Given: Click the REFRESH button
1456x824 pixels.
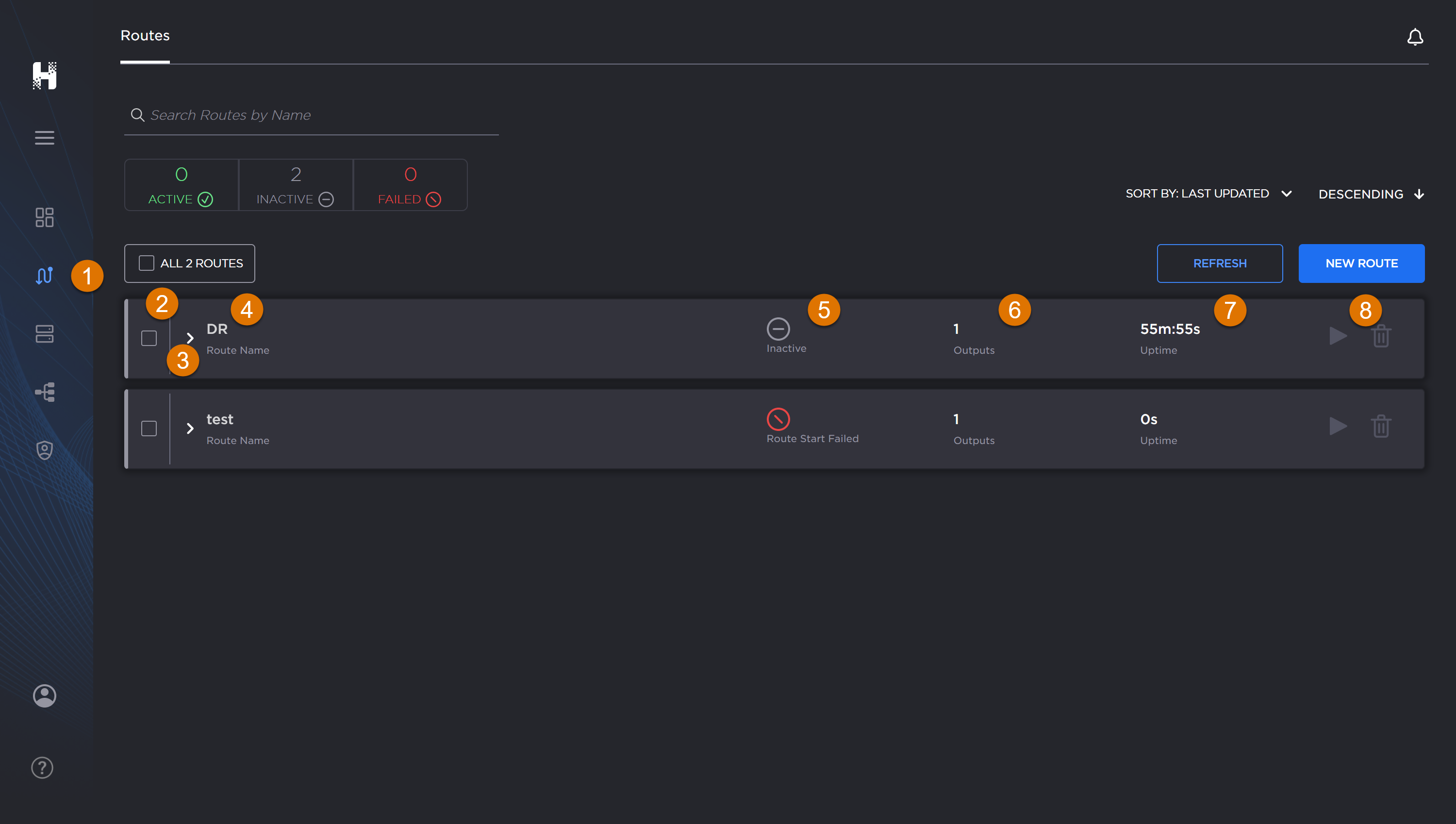Looking at the screenshot, I should [x=1220, y=263].
